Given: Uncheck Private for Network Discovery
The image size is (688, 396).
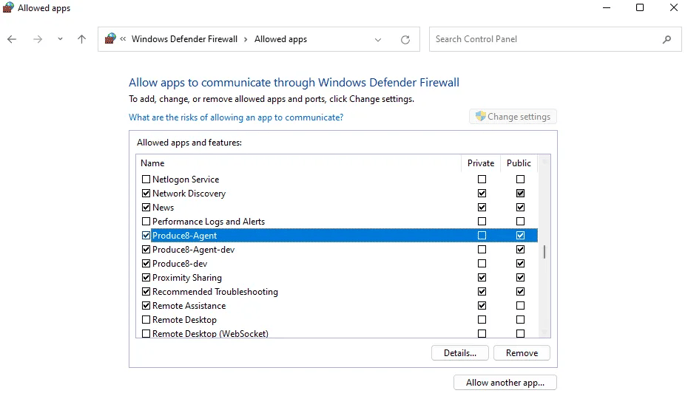Looking at the screenshot, I should tap(482, 193).
